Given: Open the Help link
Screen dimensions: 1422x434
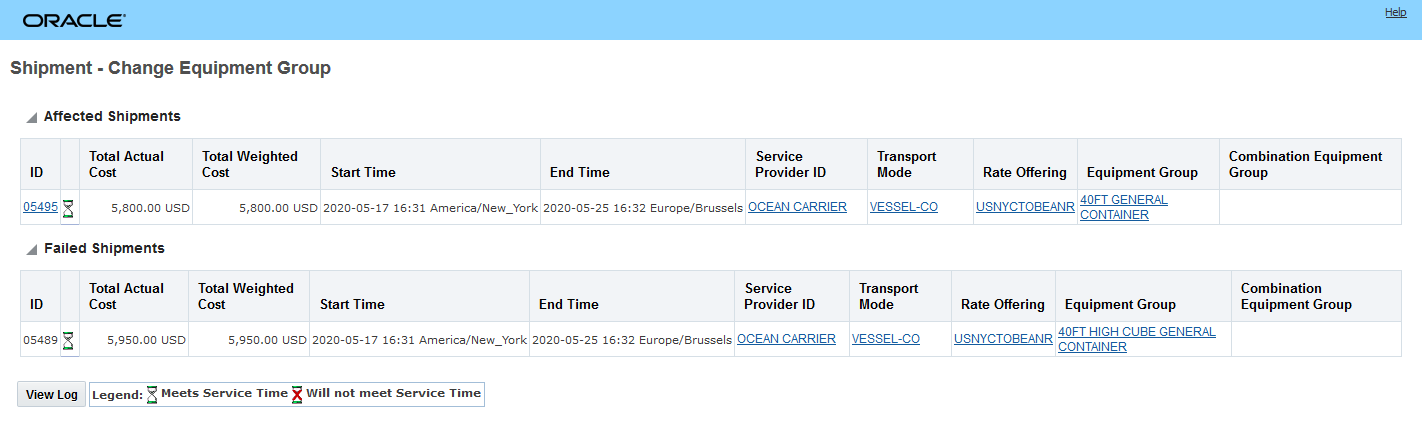Looking at the screenshot, I should tap(1396, 12).
